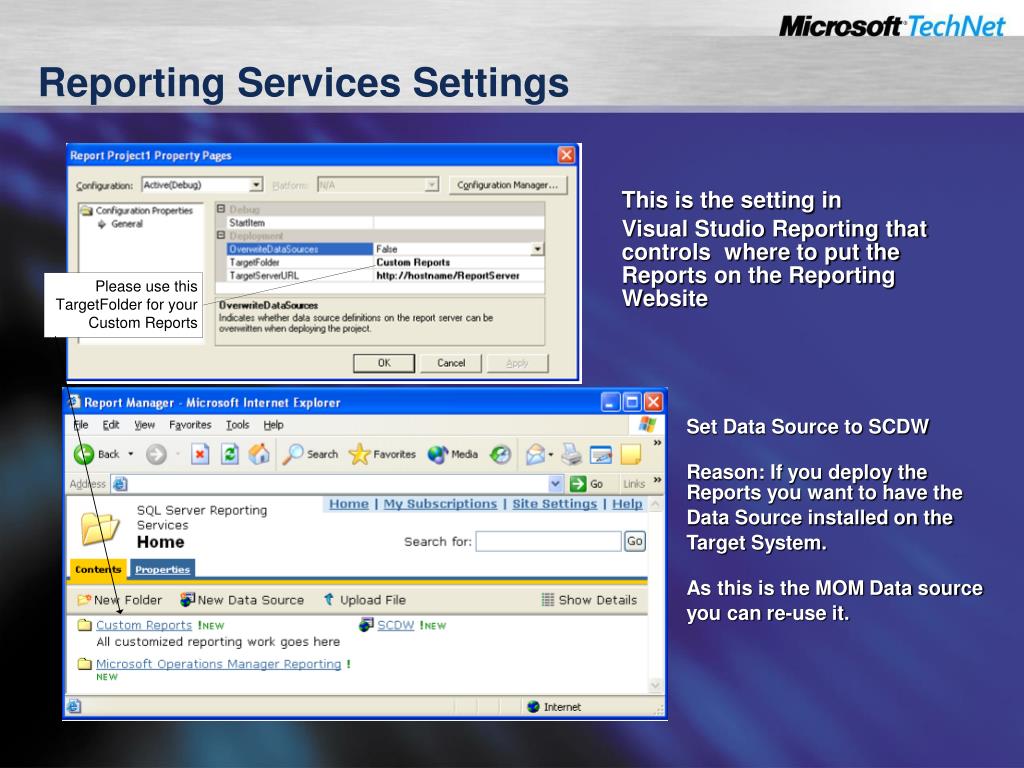Click Cancel in Property Pages dialog
Viewport: 1024px width, 768px height.
(x=451, y=363)
